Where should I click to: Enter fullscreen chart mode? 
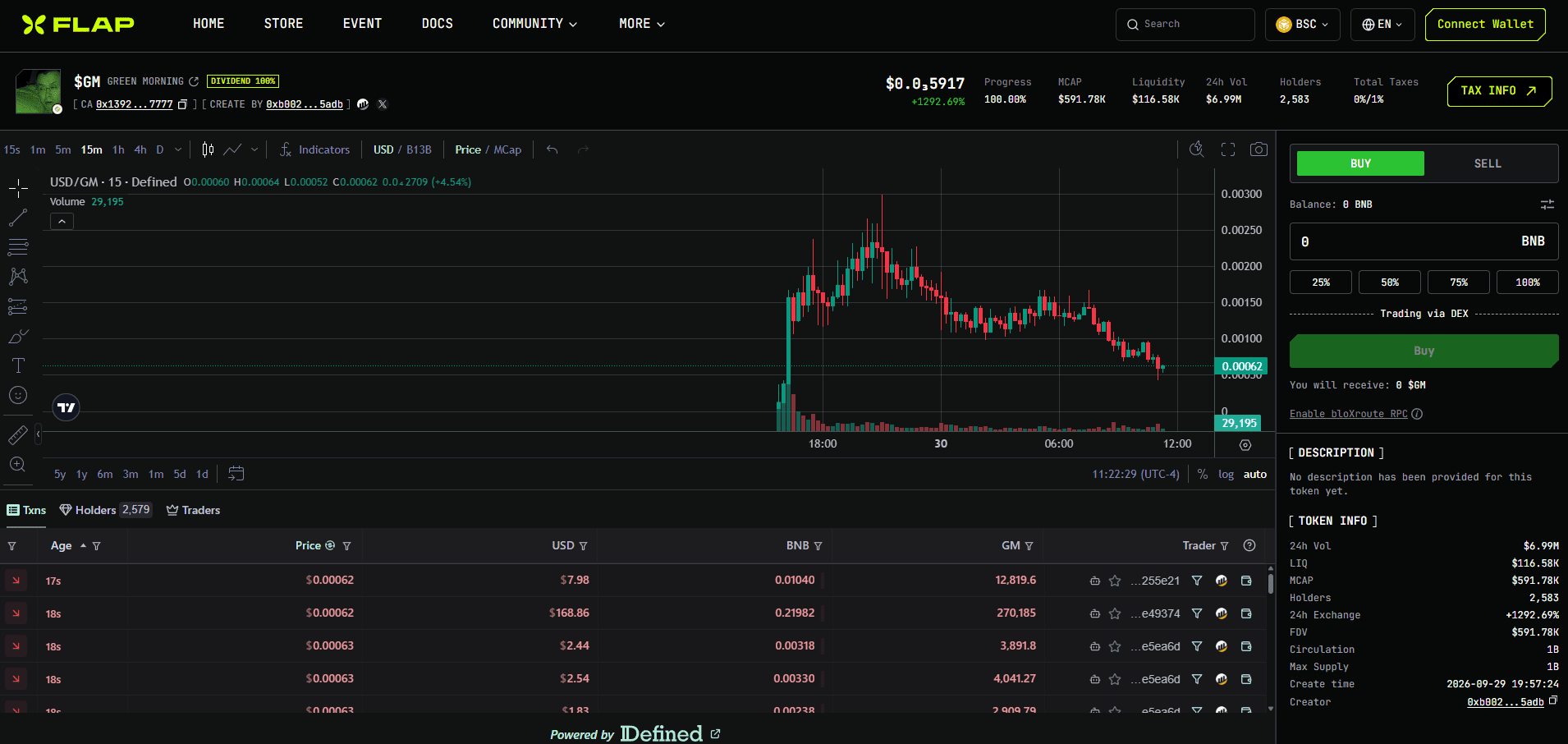tap(1228, 149)
